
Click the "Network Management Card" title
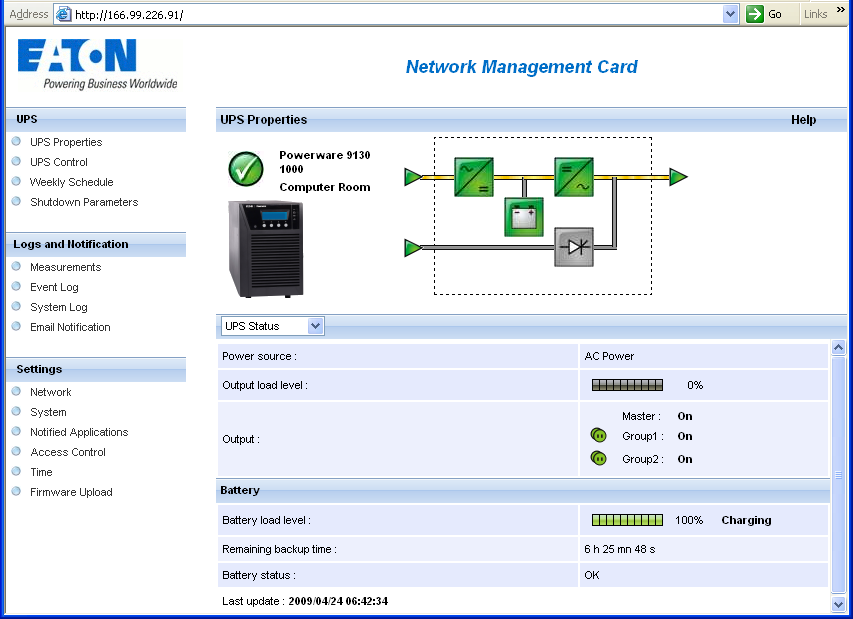coord(522,66)
